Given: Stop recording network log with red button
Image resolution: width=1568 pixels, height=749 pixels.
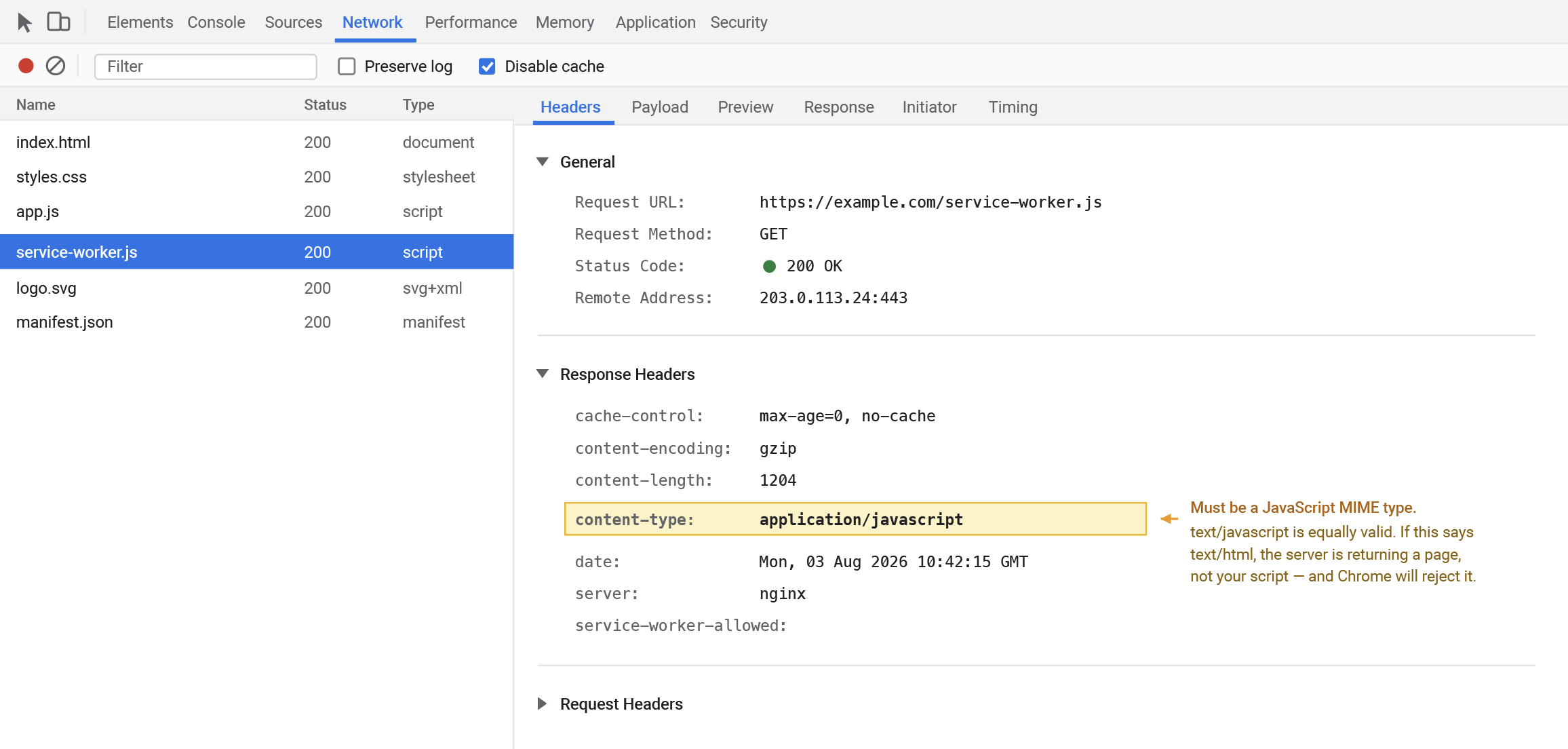Looking at the screenshot, I should (x=26, y=66).
